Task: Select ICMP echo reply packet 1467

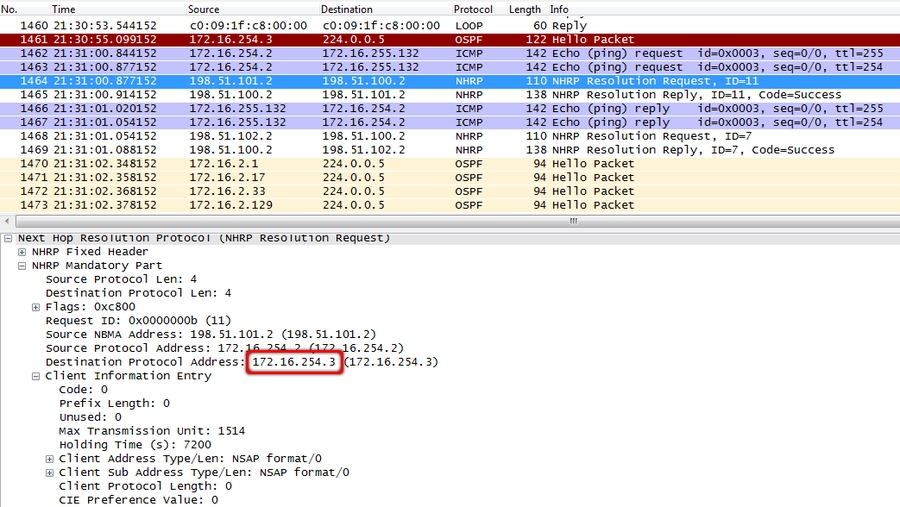Action: coord(450,122)
